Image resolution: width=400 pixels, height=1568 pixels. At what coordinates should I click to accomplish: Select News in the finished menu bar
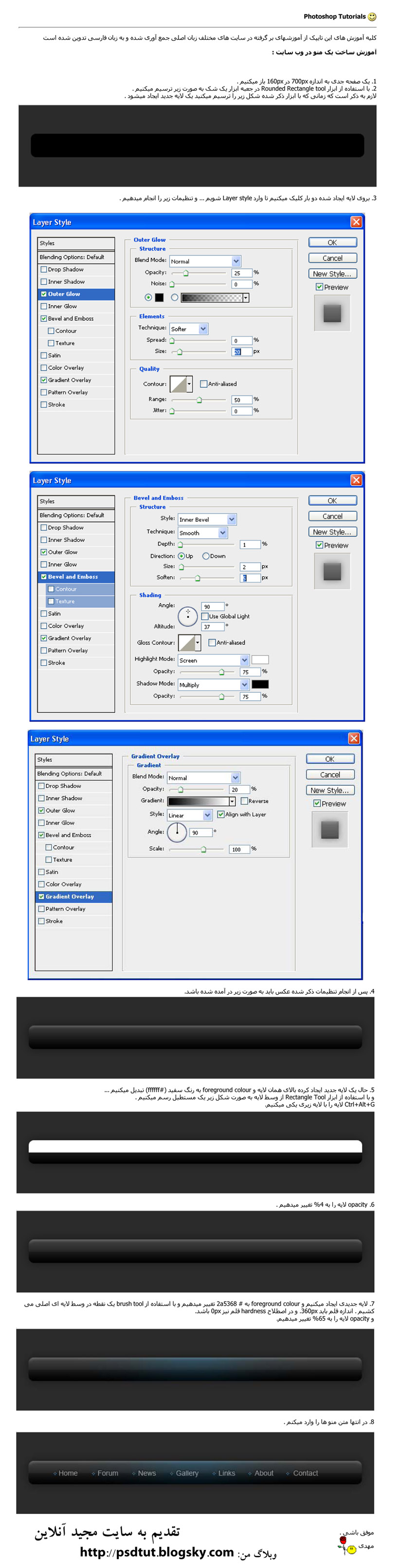(147, 1473)
